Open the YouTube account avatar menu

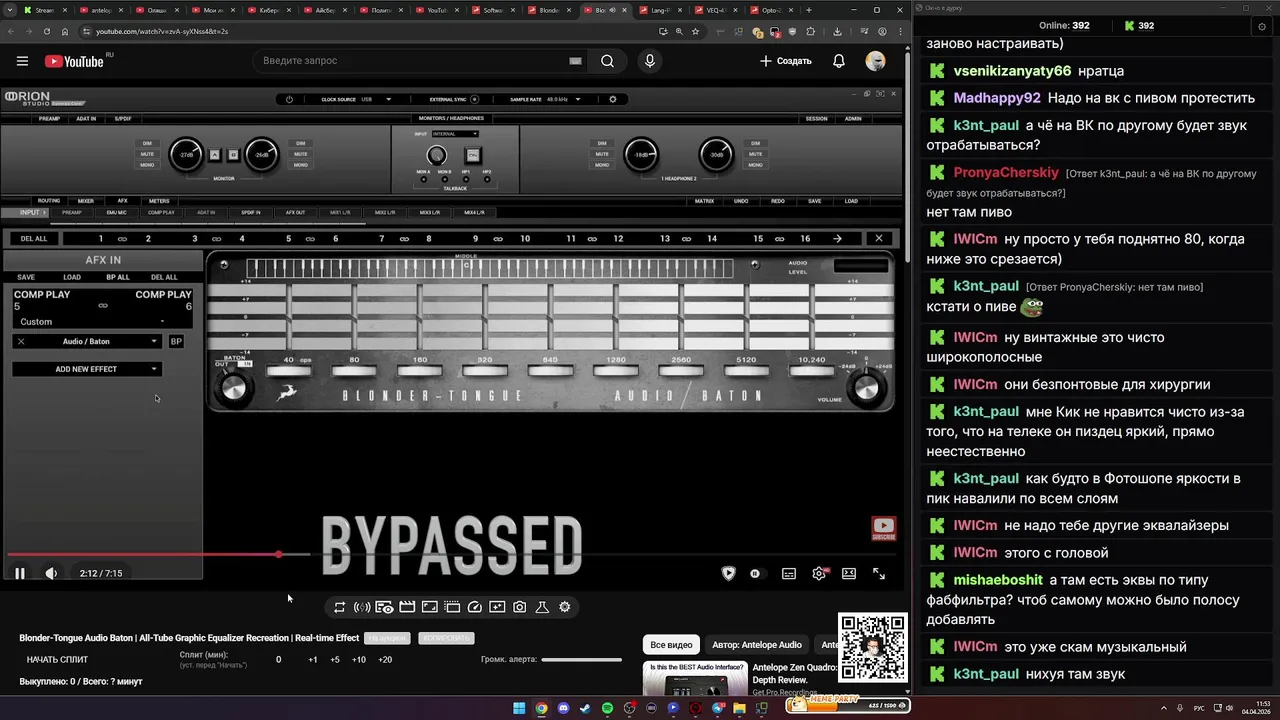(875, 61)
